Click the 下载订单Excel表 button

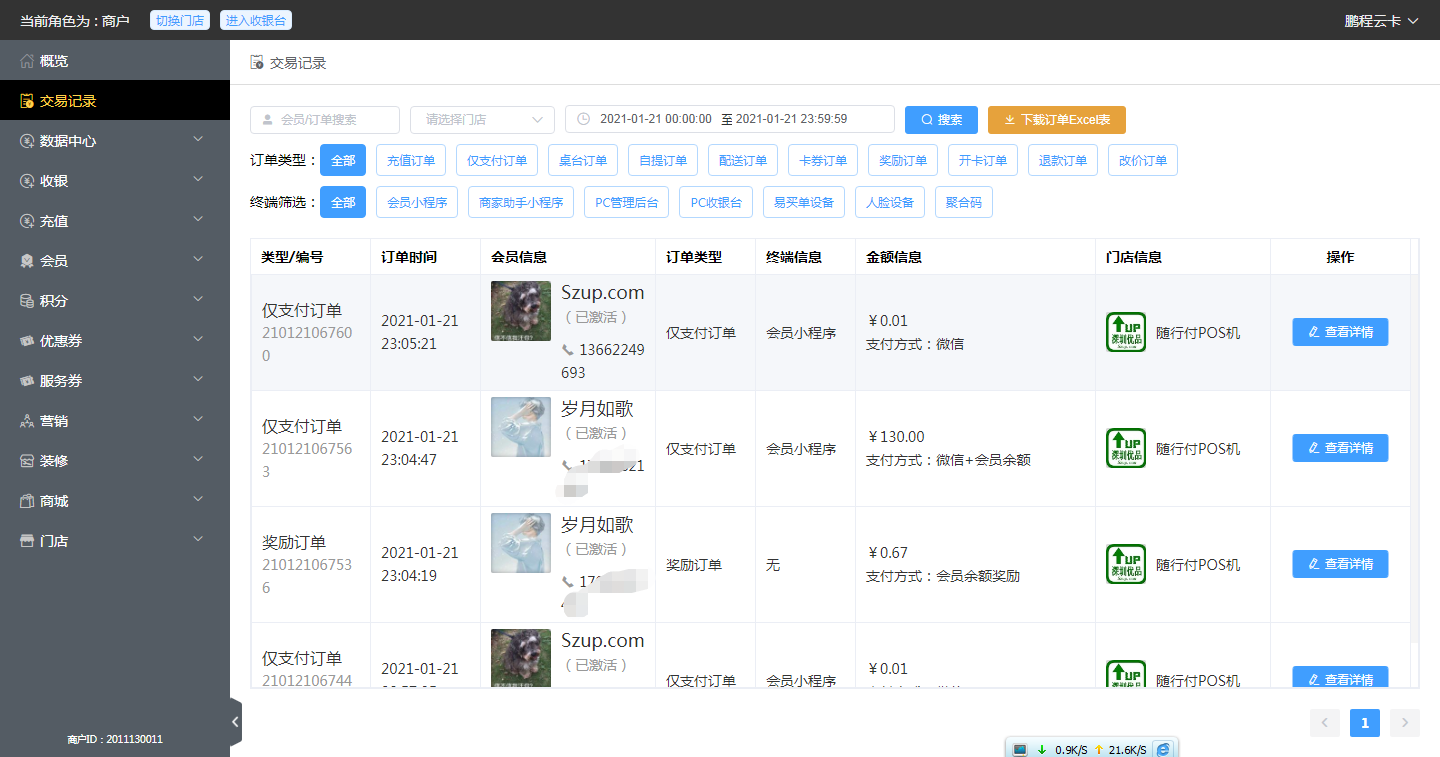1056,119
